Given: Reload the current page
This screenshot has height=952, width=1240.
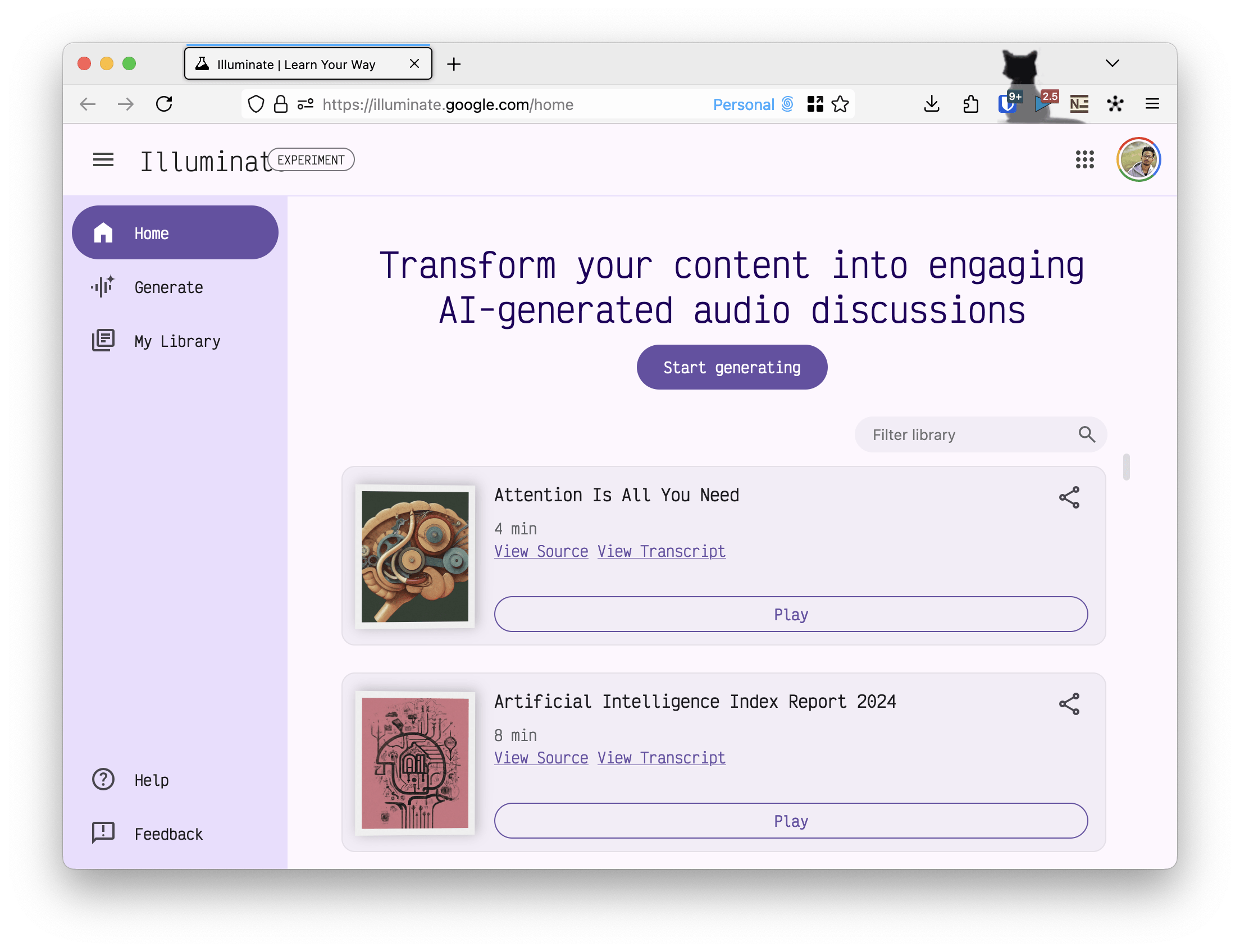Looking at the screenshot, I should pos(165,104).
